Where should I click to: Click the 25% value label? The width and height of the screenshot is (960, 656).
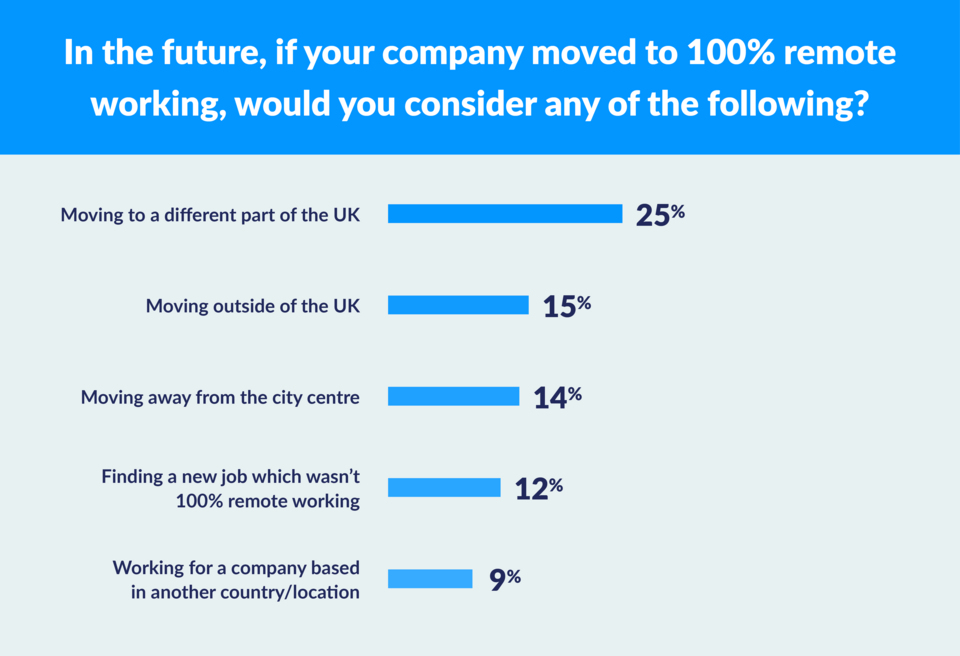click(x=660, y=215)
